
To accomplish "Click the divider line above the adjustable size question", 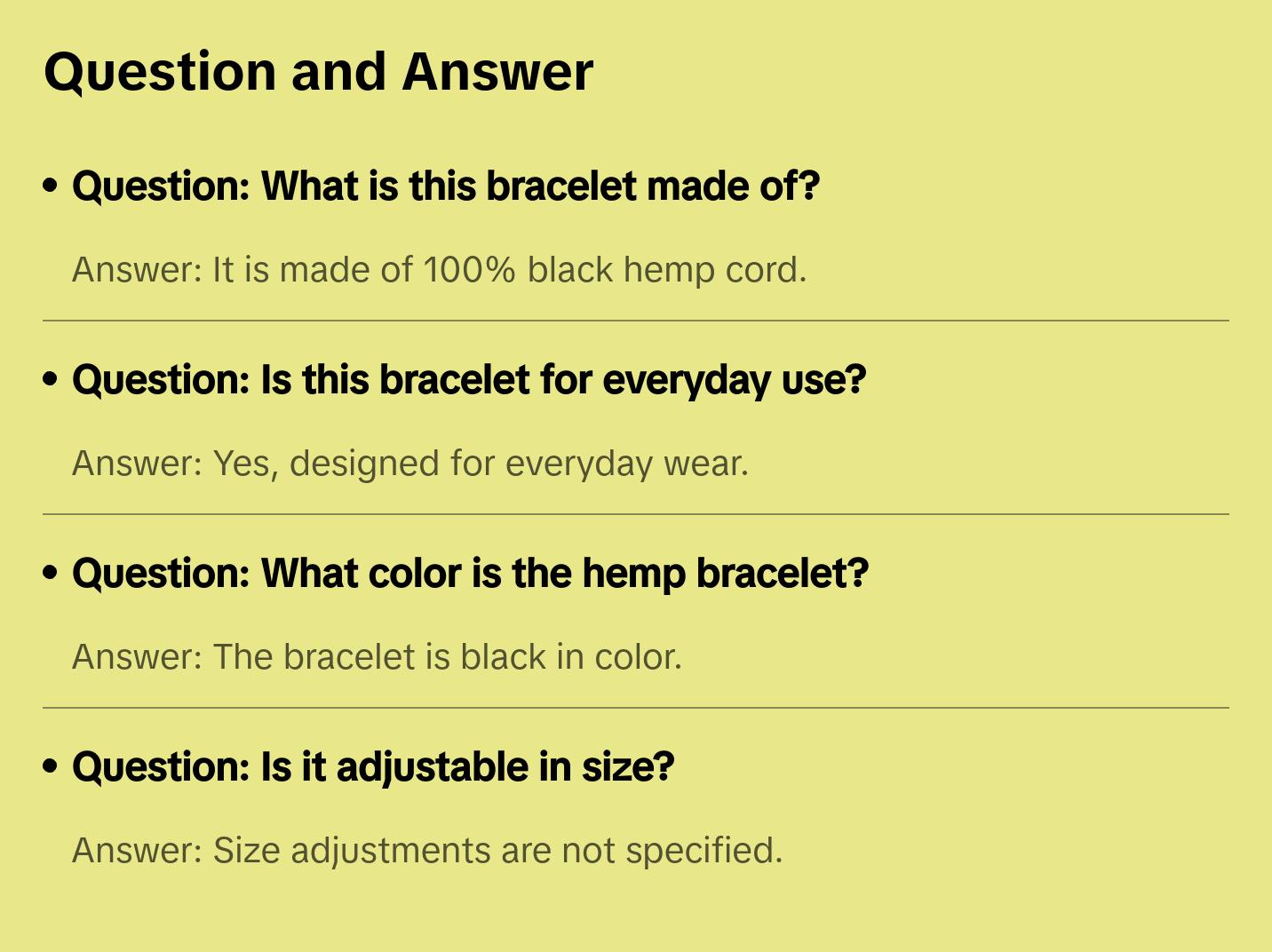I will click(636, 708).
